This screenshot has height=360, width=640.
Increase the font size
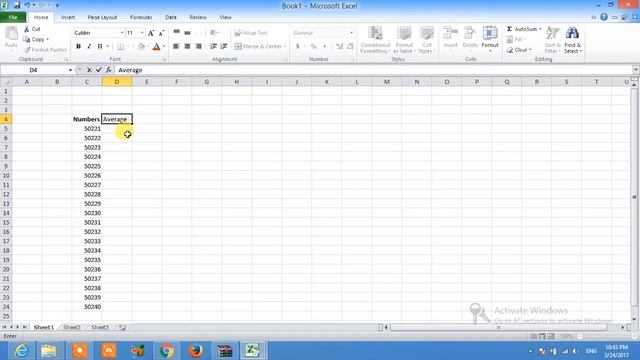(151, 33)
